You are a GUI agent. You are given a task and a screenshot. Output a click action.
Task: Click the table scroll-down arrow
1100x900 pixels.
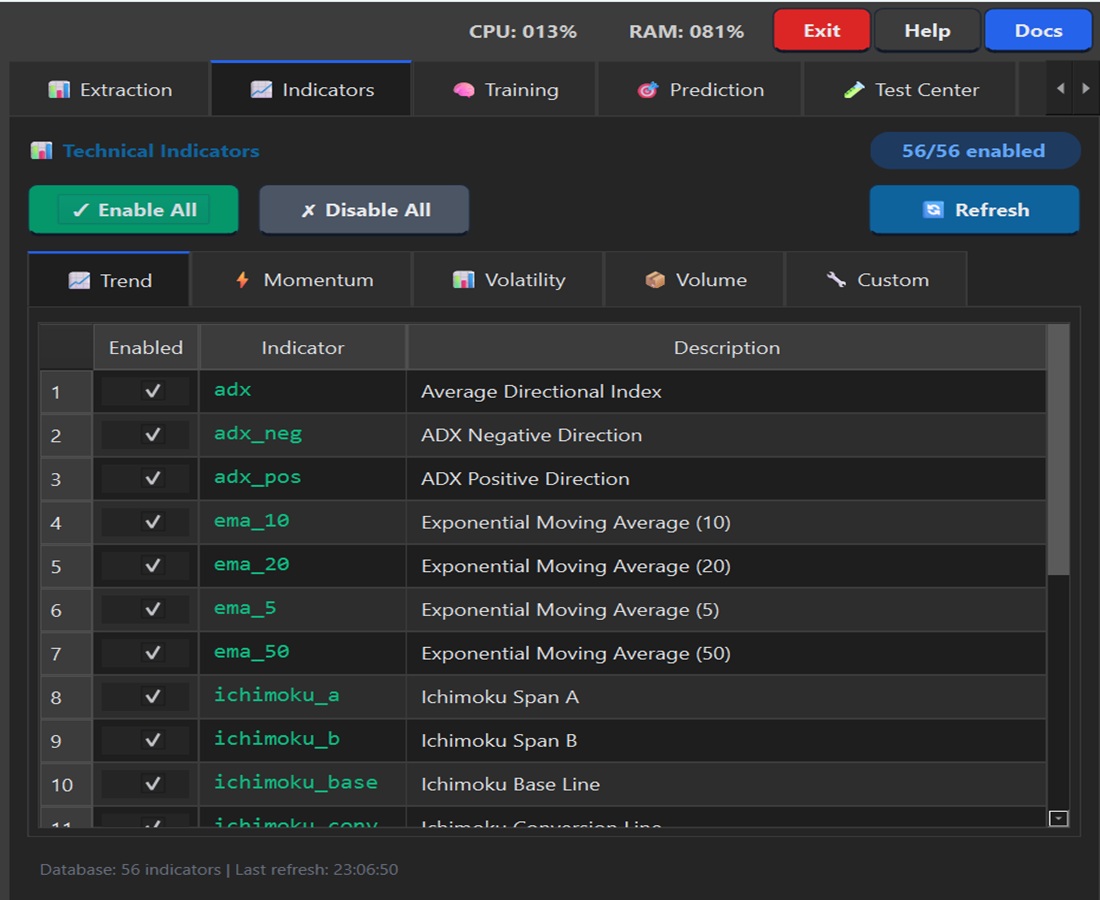(x=1058, y=818)
